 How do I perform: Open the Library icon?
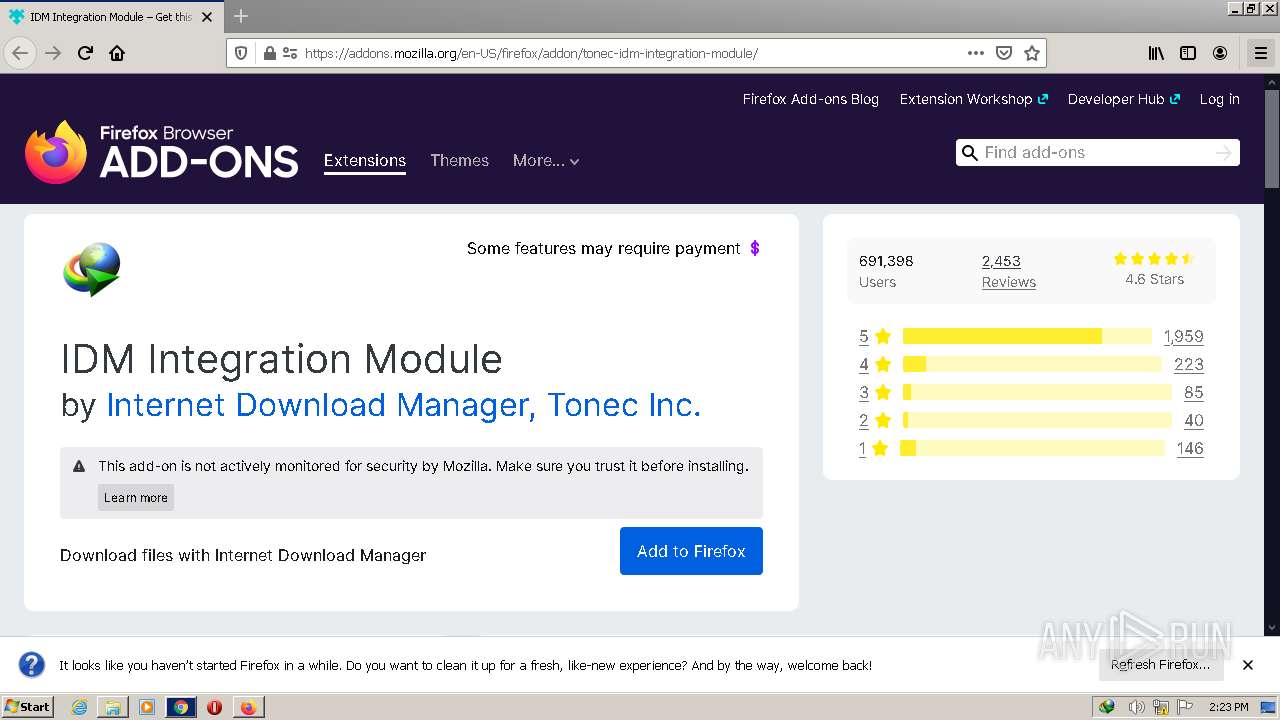1156,53
